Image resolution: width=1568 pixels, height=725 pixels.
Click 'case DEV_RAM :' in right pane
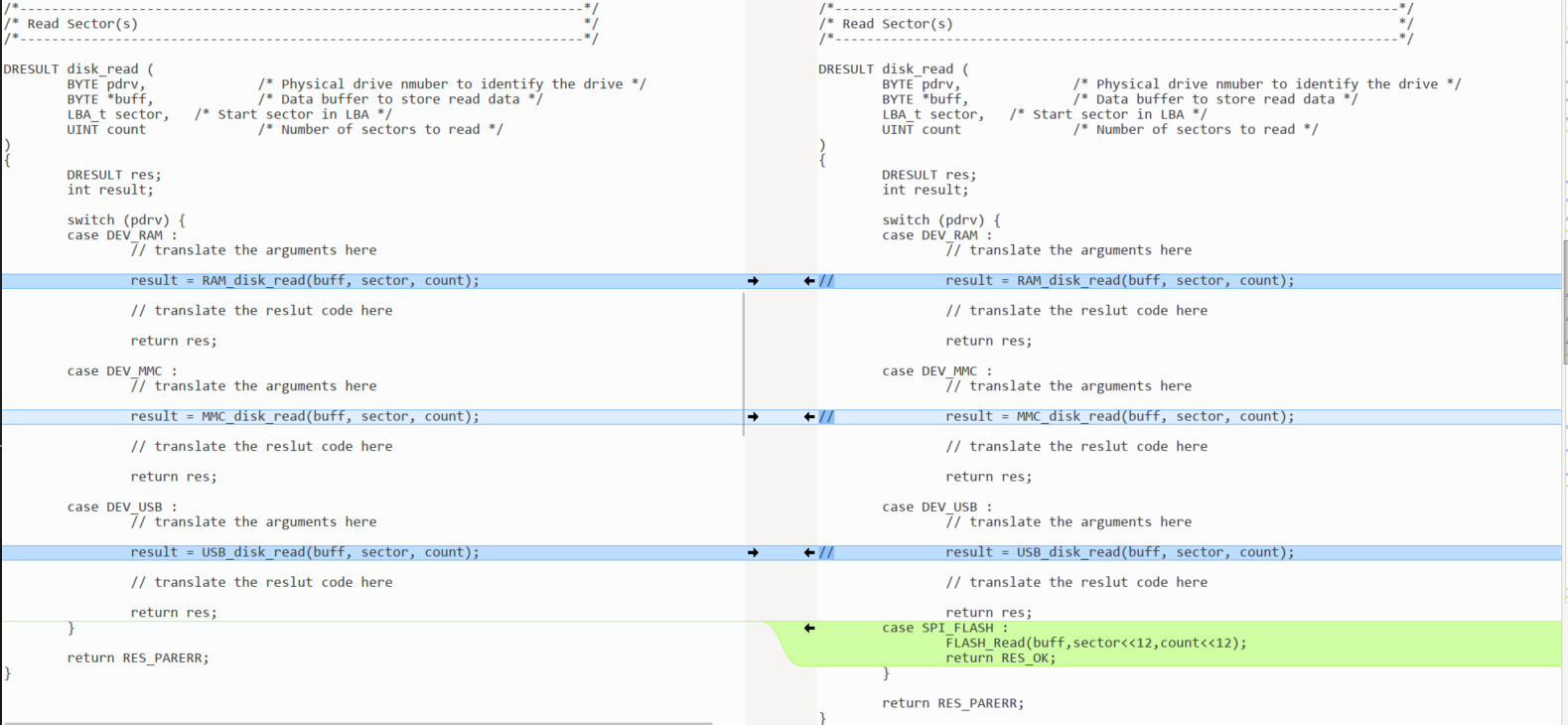[x=937, y=235]
